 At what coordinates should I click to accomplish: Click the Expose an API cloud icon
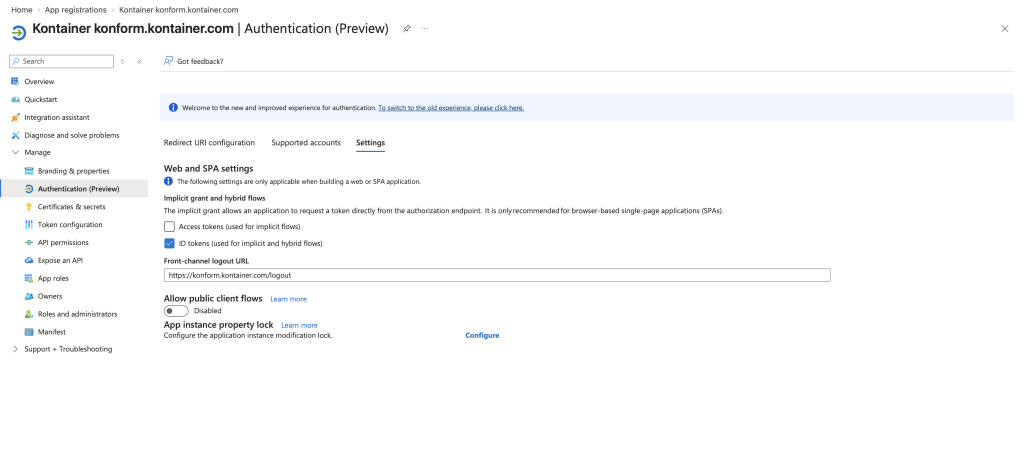coord(29,260)
